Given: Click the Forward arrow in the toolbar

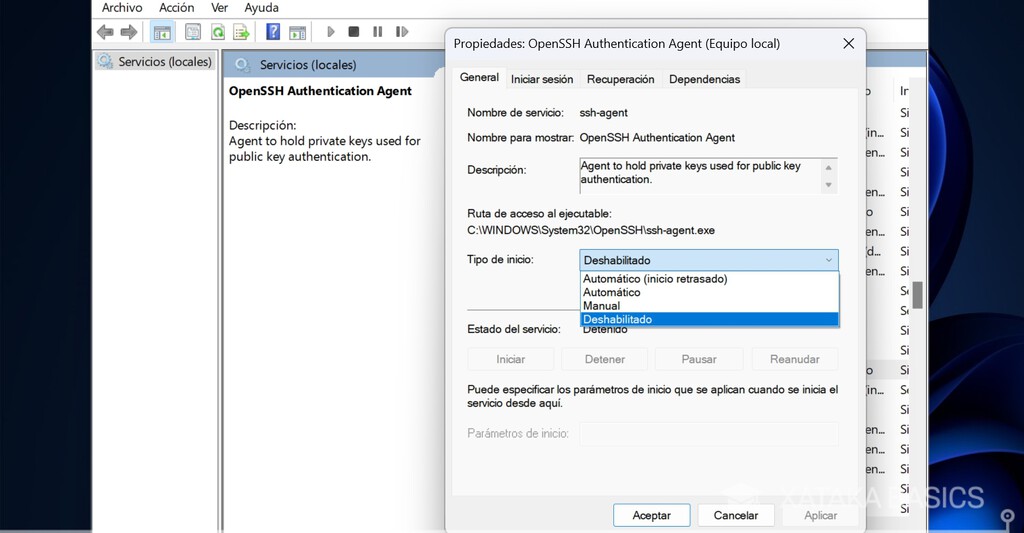Looking at the screenshot, I should 129,32.
